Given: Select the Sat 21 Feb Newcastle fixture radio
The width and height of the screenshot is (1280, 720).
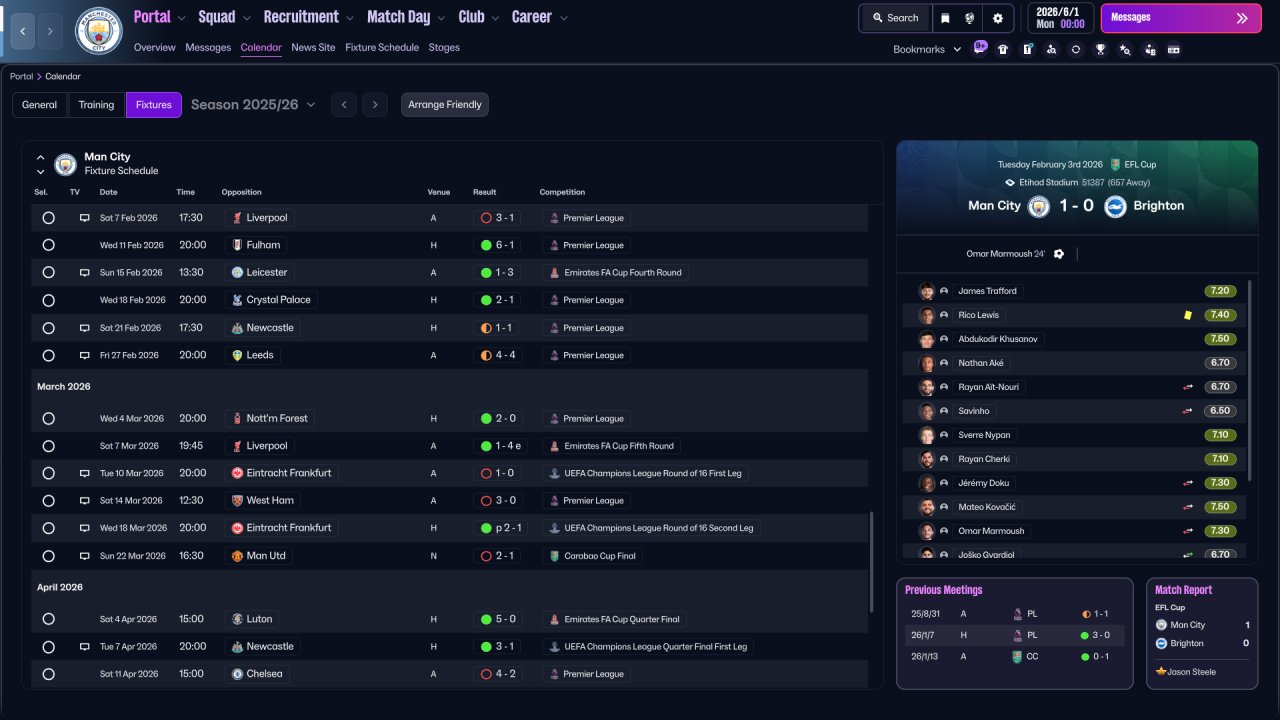Looking at the screenshot, I should tap(48, 328).
